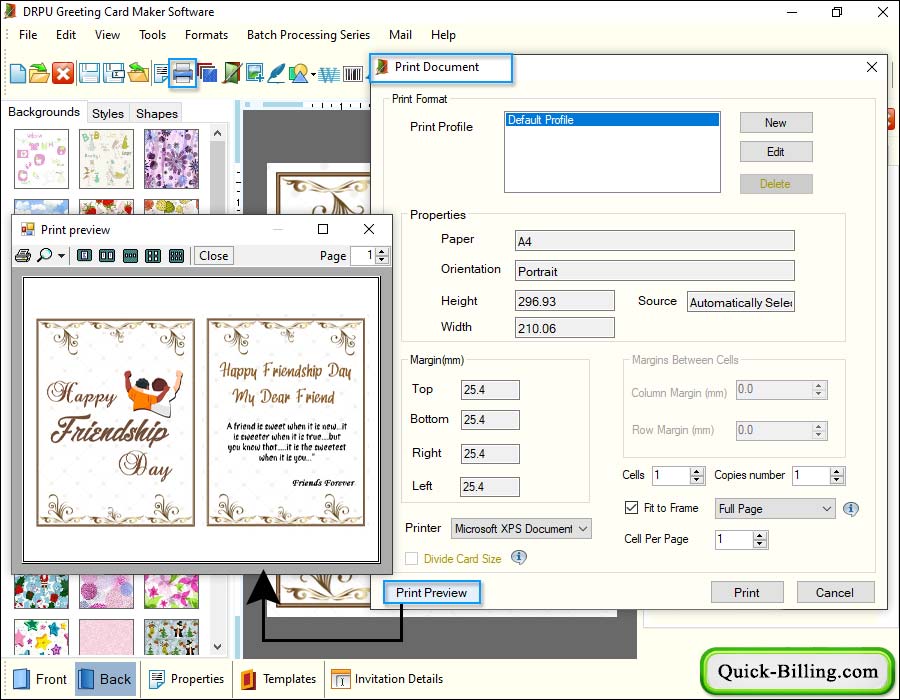Show four pages layout in Print preview
The width and height of the screenshot is (900, 700).
(153, 255)
